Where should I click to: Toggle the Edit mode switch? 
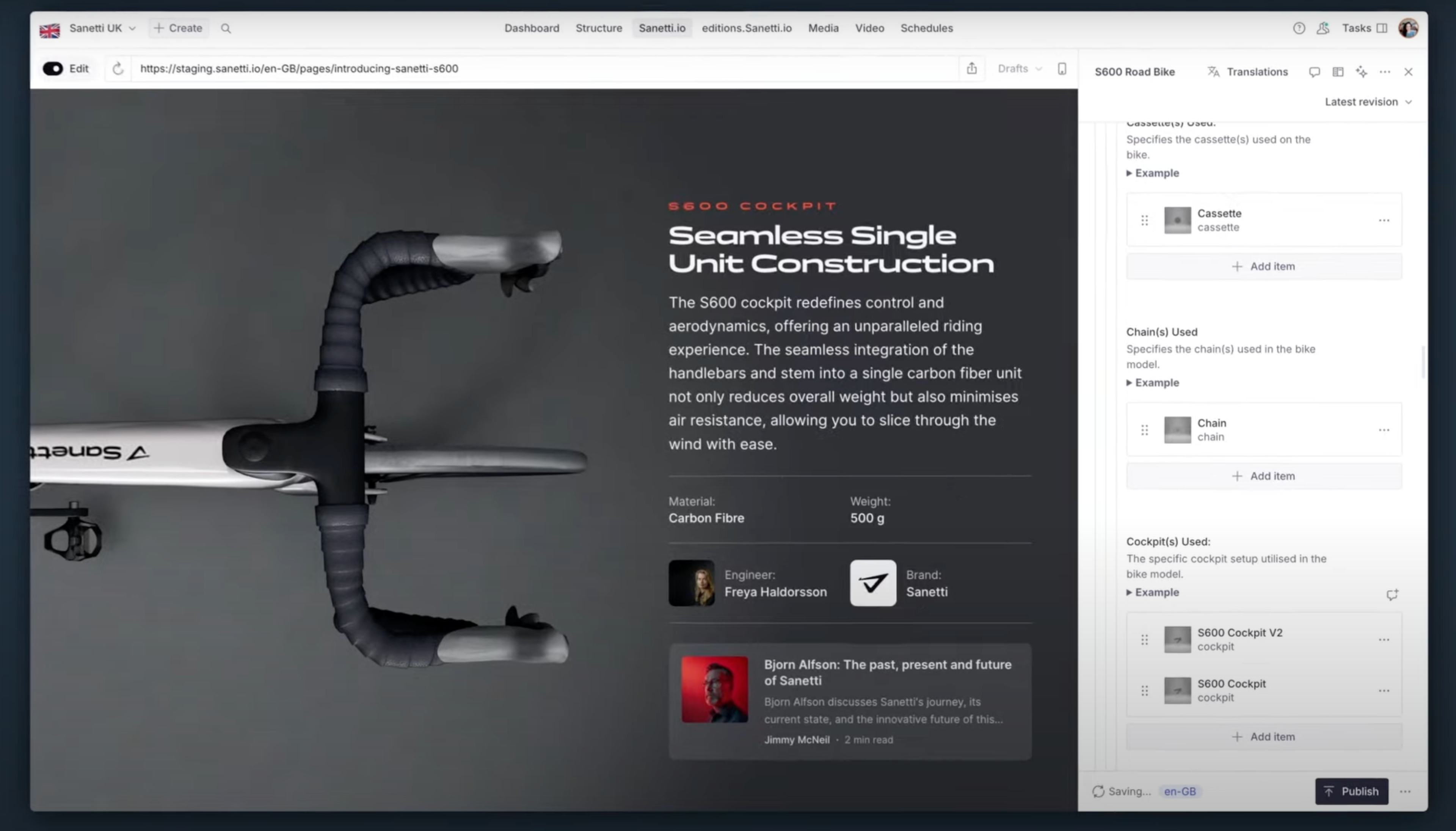click(53, 69)
